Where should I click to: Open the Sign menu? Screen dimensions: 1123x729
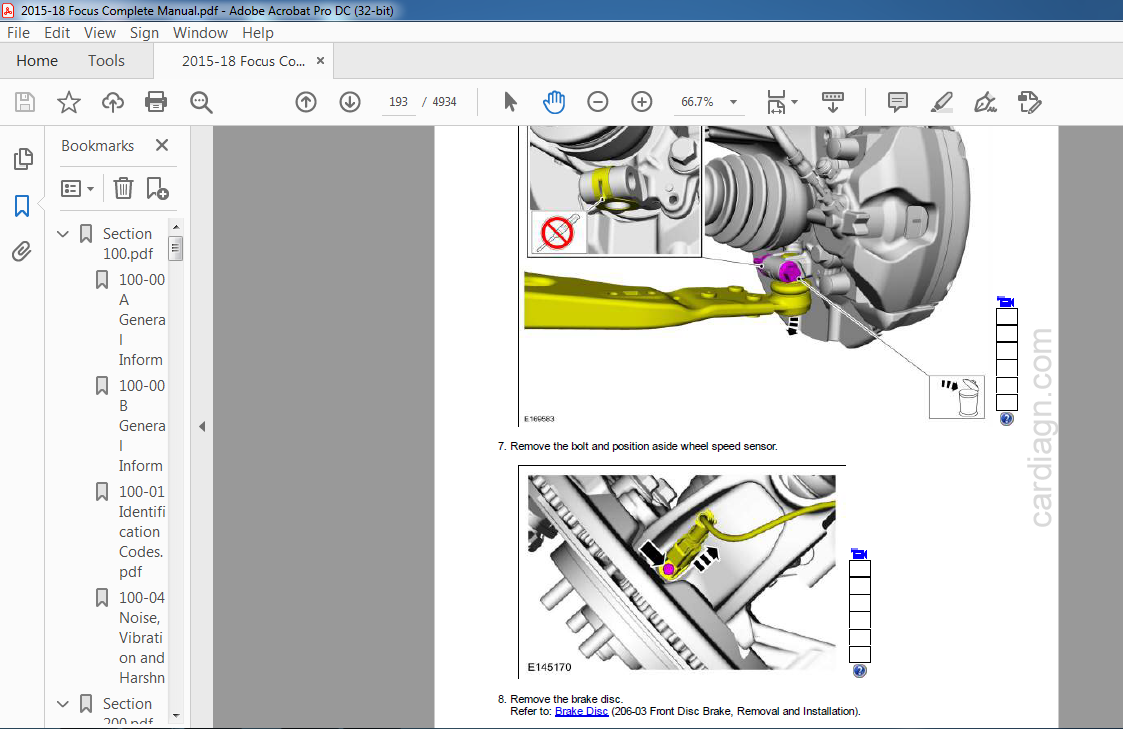coord(144,33)
